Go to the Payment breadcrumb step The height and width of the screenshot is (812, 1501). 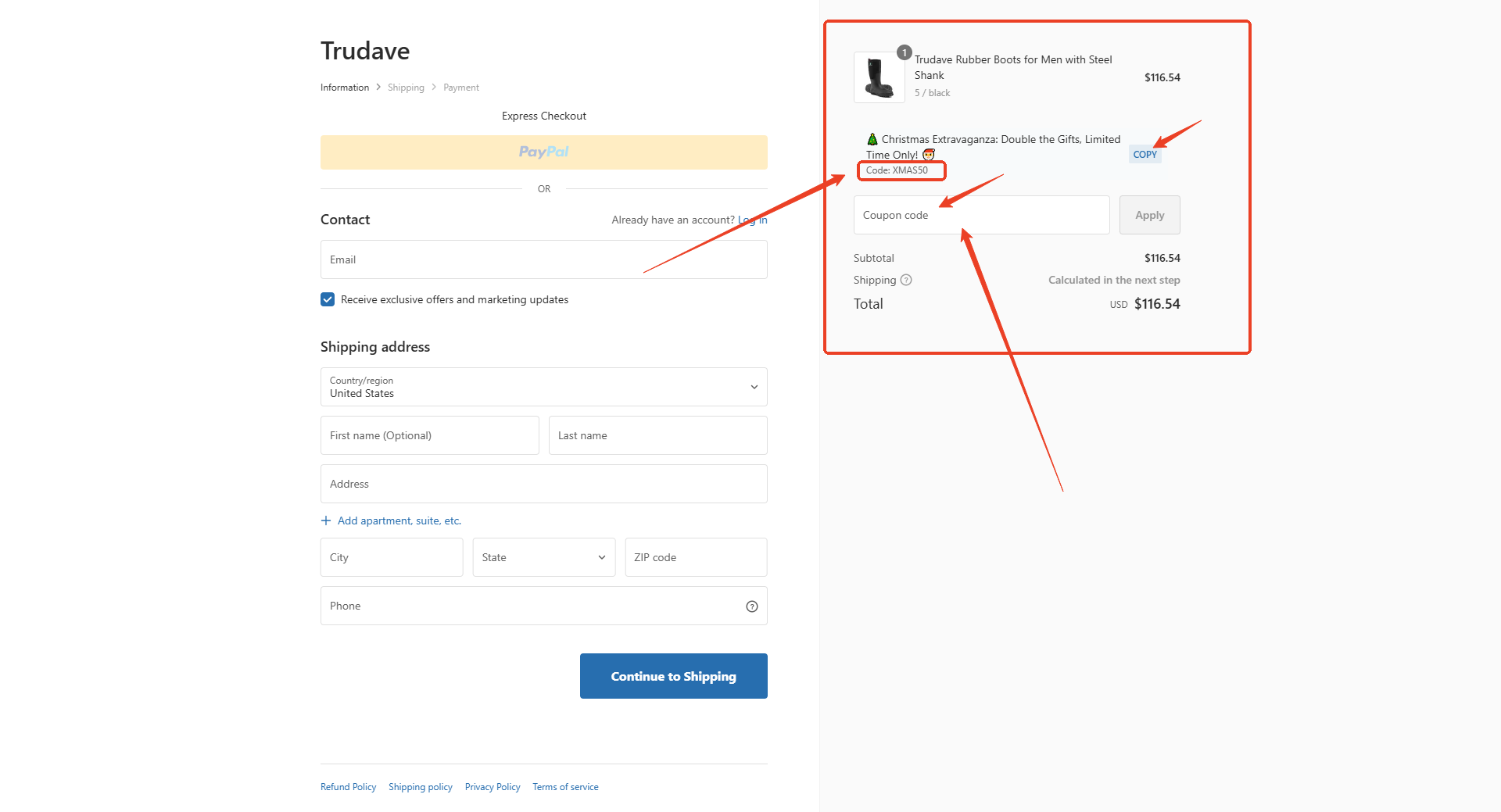coord(461,88)
